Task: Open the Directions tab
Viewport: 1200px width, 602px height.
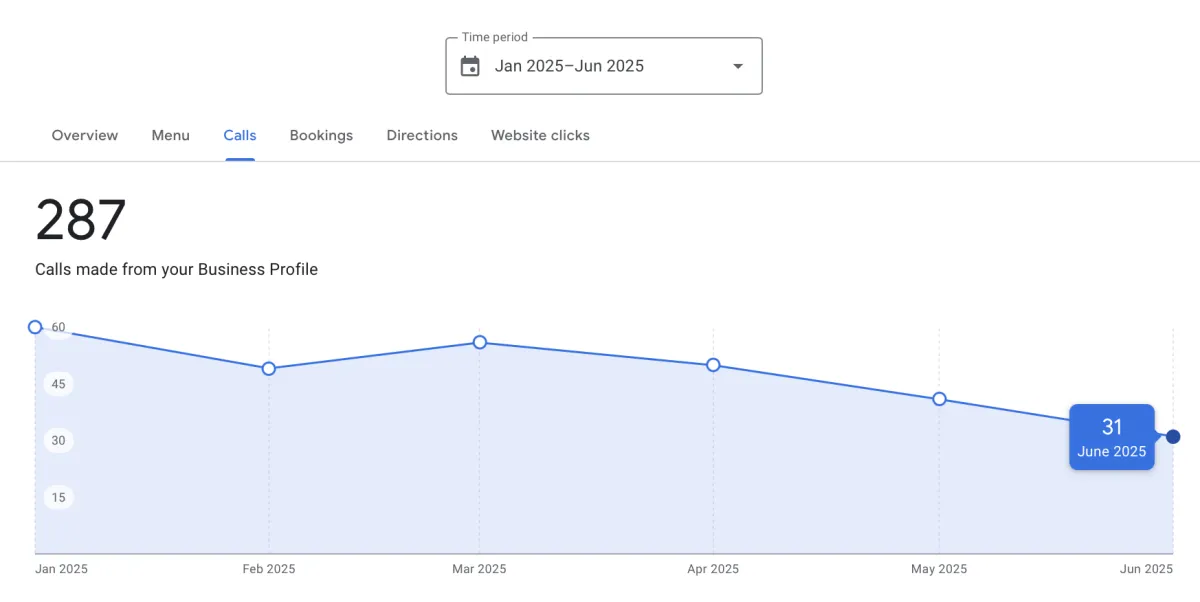Action: [x=422, y=135]
